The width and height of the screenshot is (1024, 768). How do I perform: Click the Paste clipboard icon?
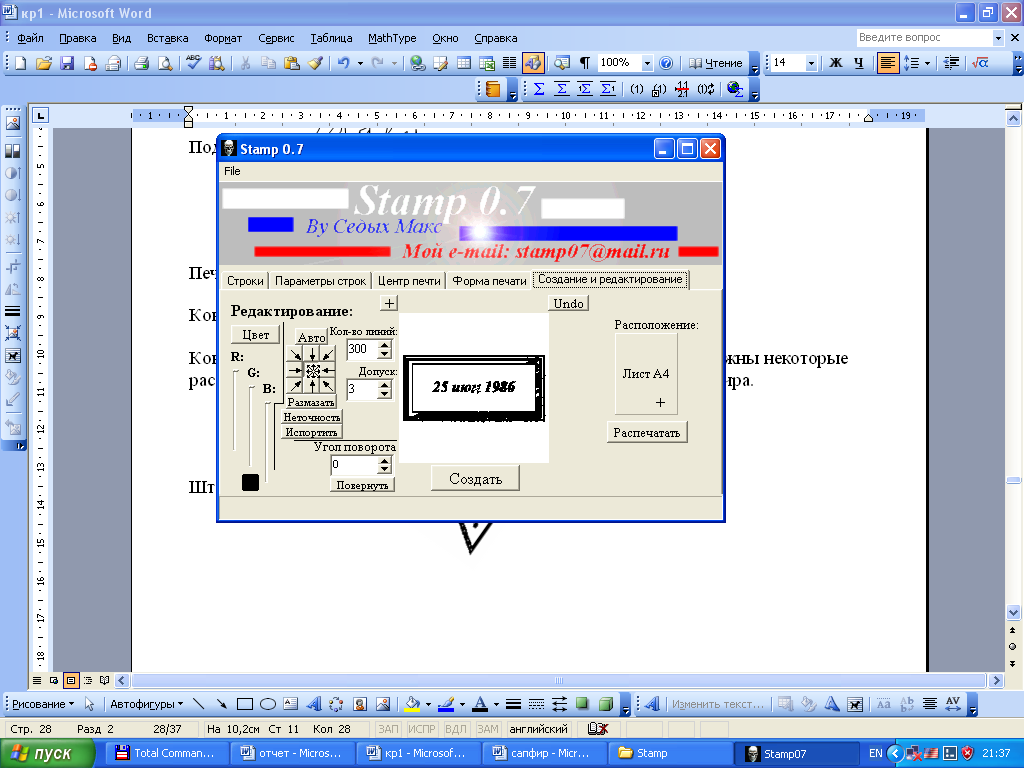pos(292,63)
